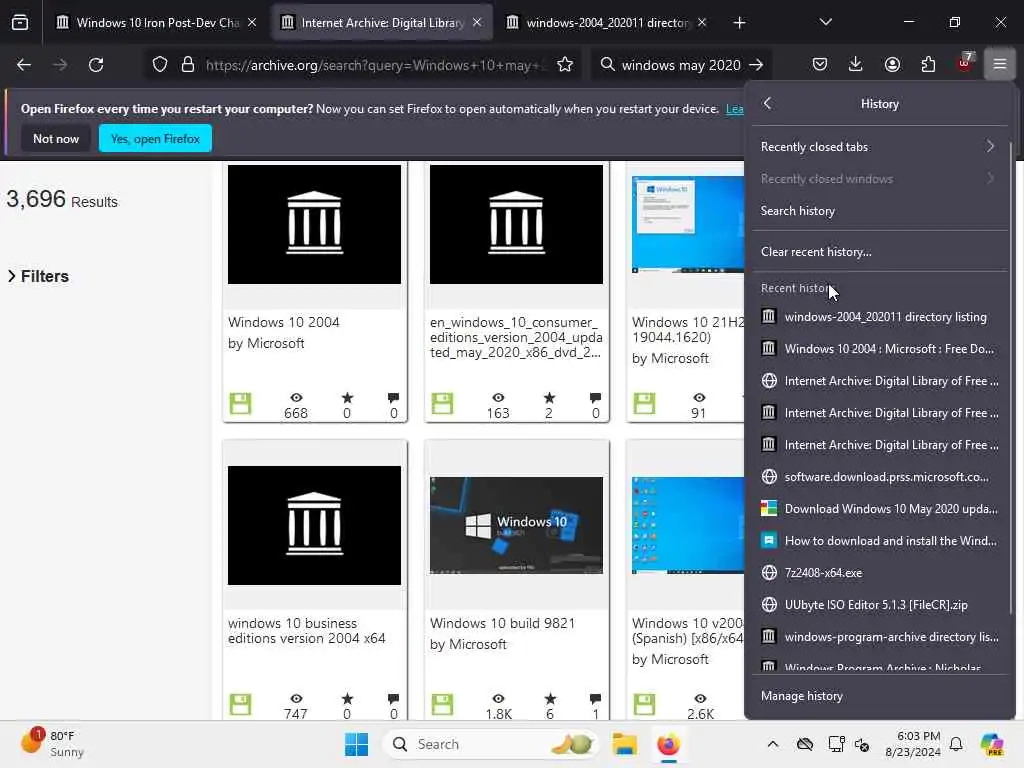Open the Learn more link in notification
Viewport: 1024px width, 768px height.
point(735,109)
